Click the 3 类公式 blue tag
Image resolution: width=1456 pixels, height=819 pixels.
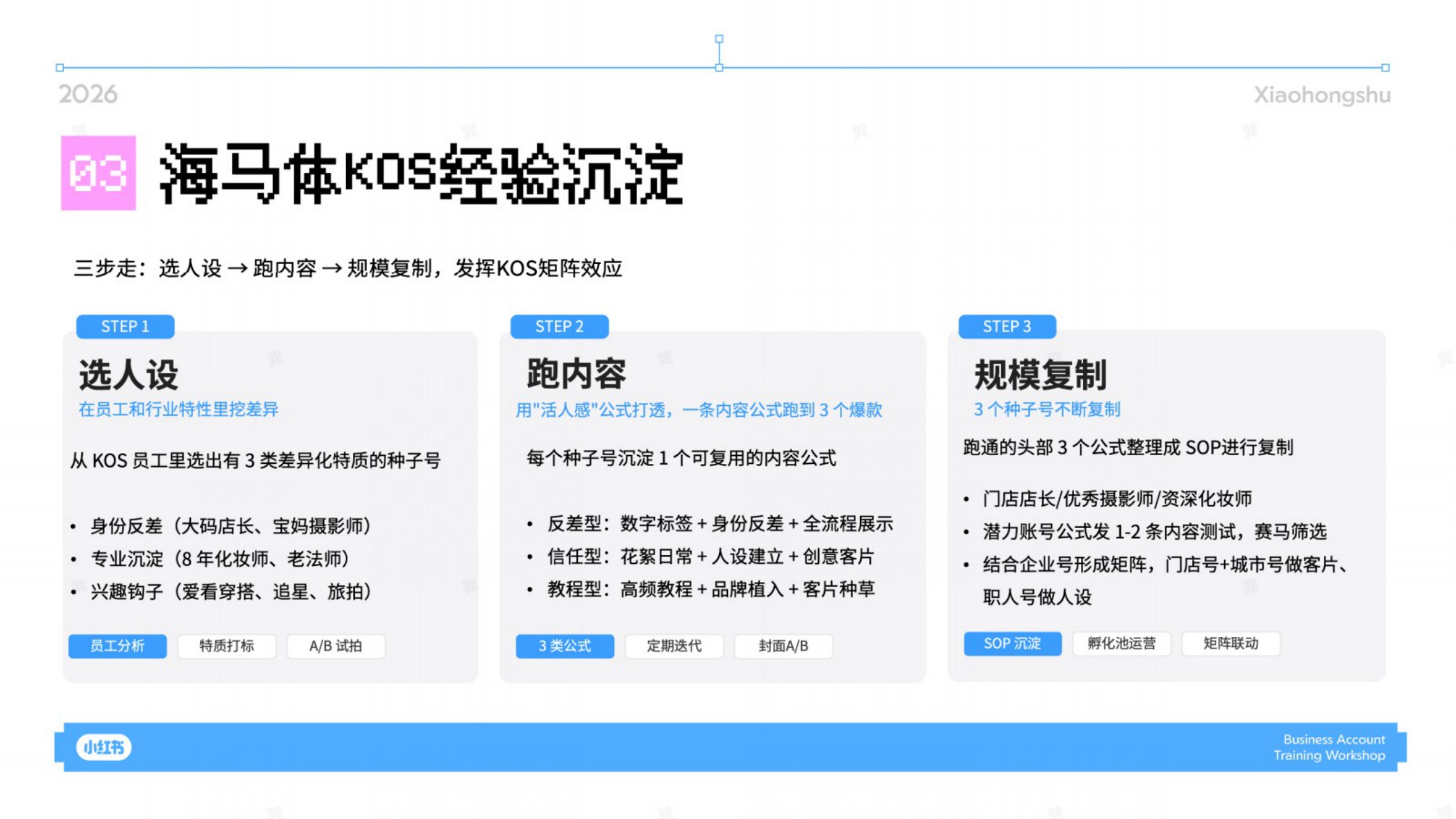pos(565,646)
